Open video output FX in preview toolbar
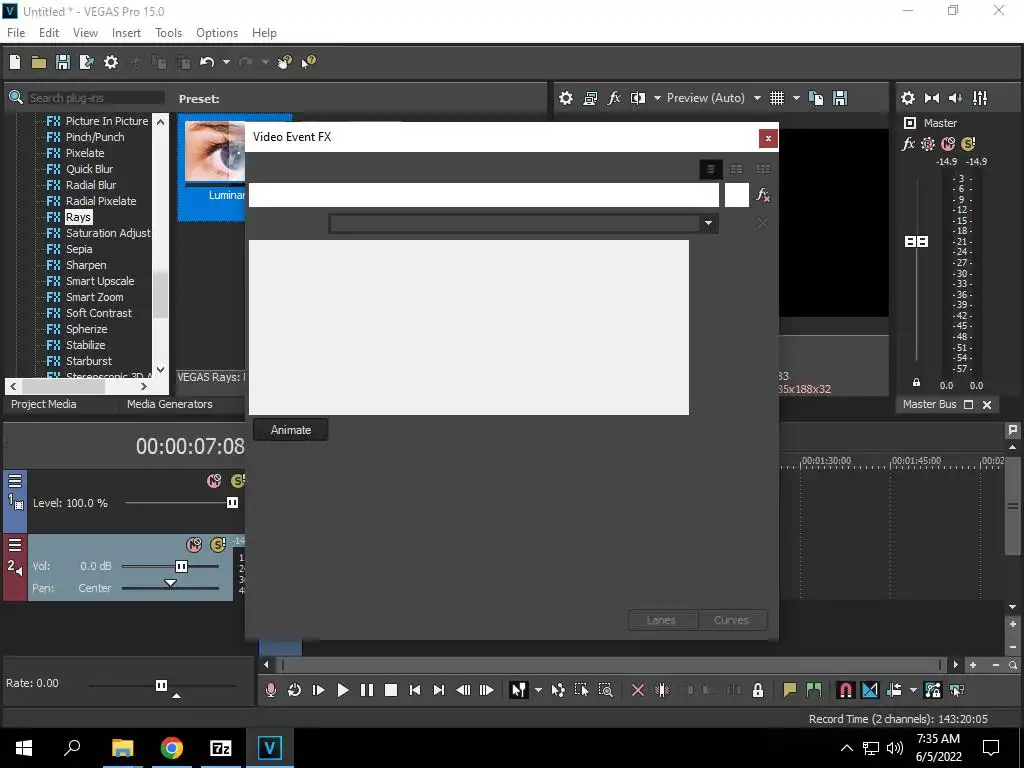Viewport: 1024px width, 768px height. pos(614,98)
